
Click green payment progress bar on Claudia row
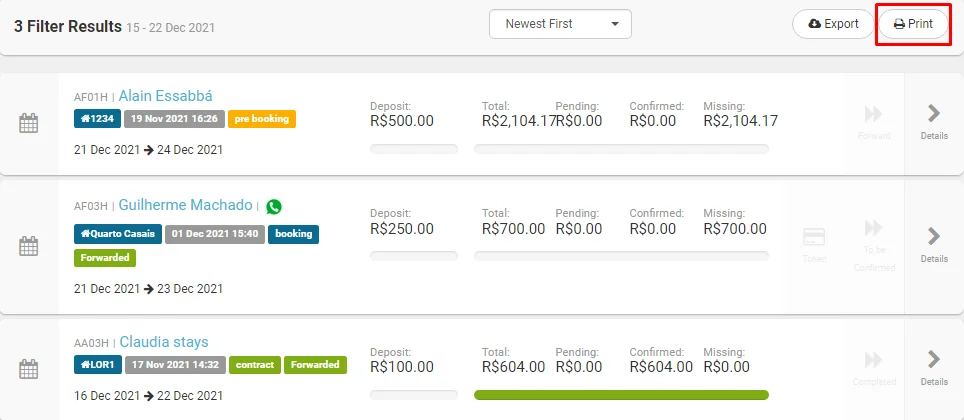click(x=620, y=395)
